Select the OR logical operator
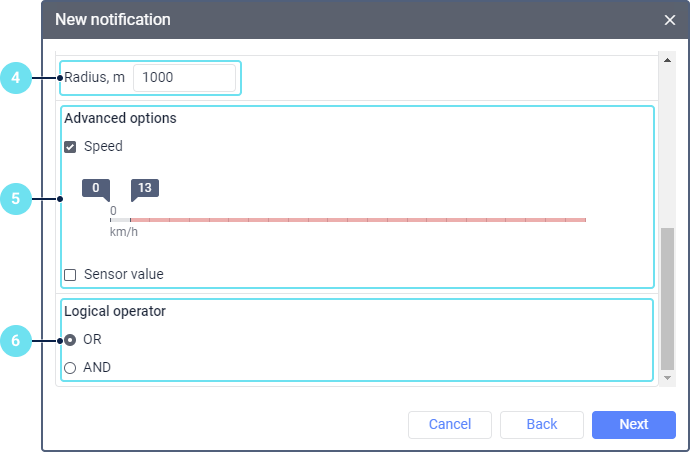This screenshot has width=690, height=452. (x=70, y=340)
